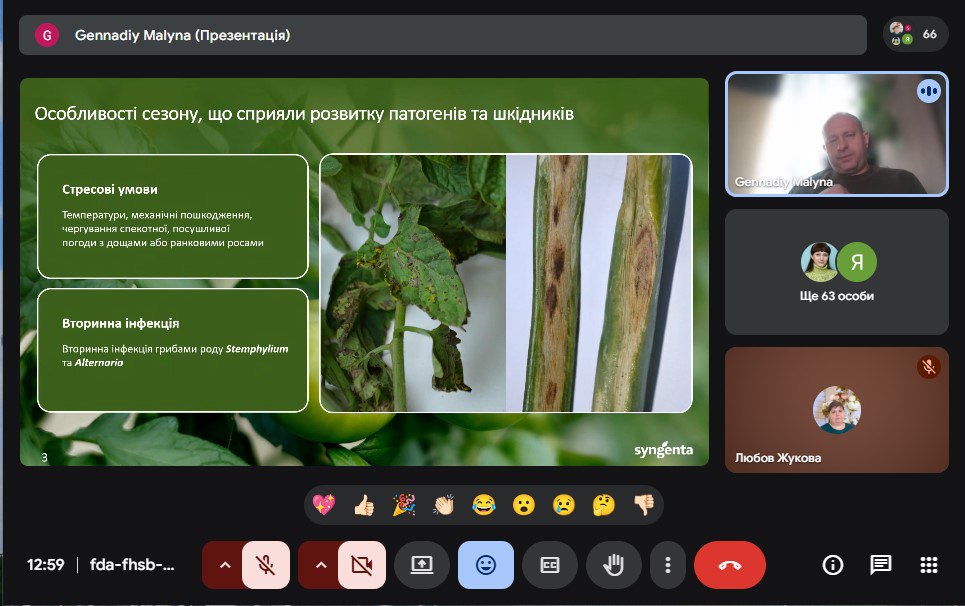The height and width of the screenshot is (606, 965).
Task: Leave the call with red hang-up button
Action: 729,565
